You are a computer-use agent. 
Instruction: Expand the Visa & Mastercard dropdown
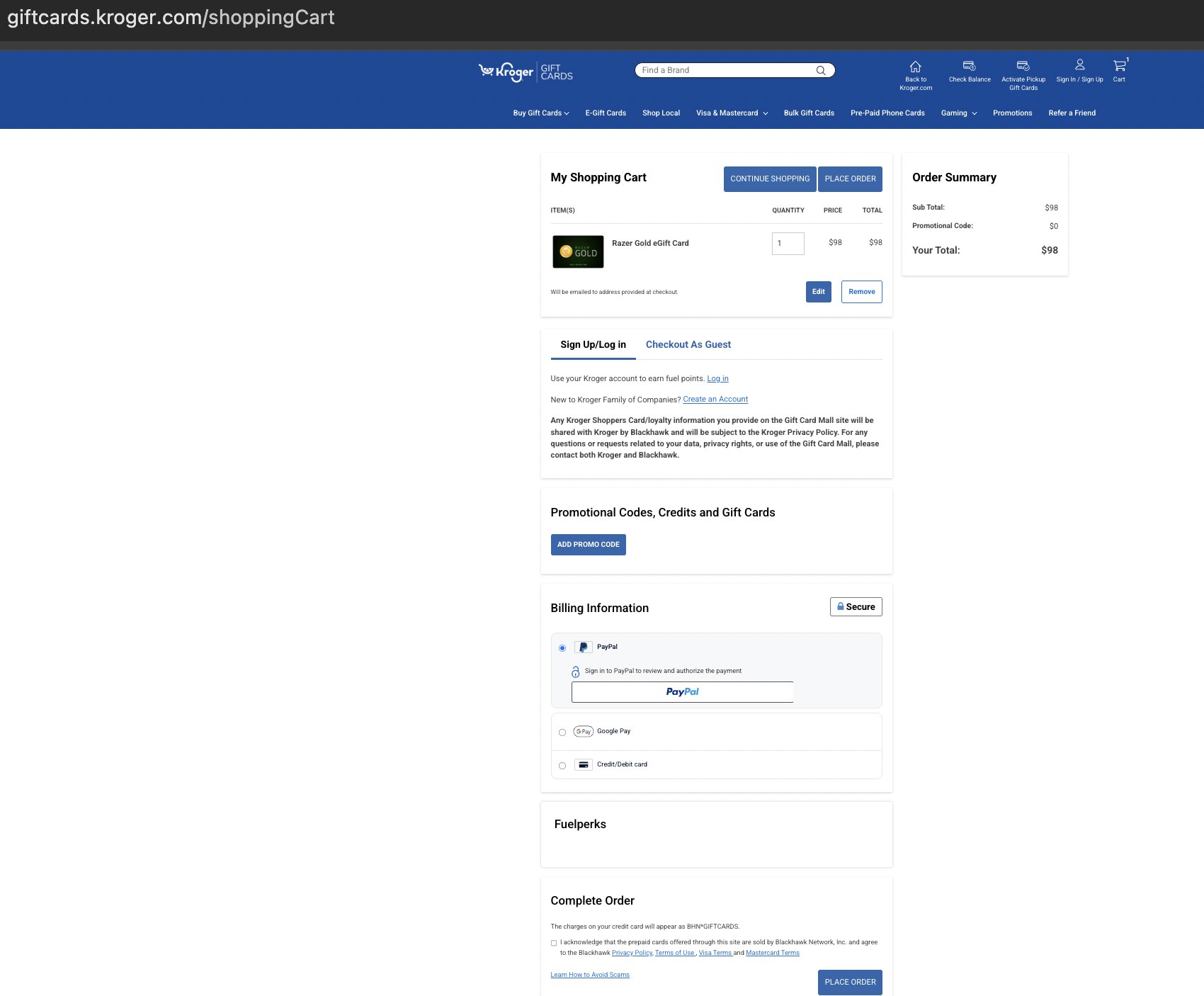click(x=732, y=113)
